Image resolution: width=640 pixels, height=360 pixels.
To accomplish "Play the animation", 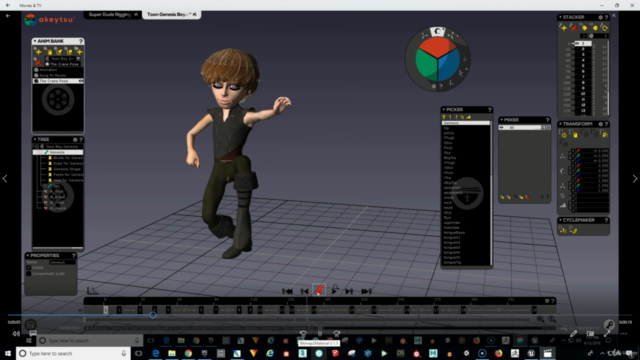I will [334, 291].
